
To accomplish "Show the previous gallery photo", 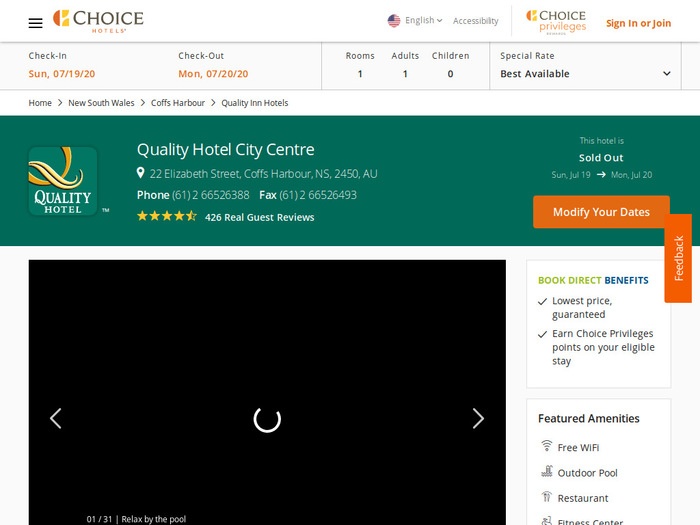I will (x=56, y=419).
